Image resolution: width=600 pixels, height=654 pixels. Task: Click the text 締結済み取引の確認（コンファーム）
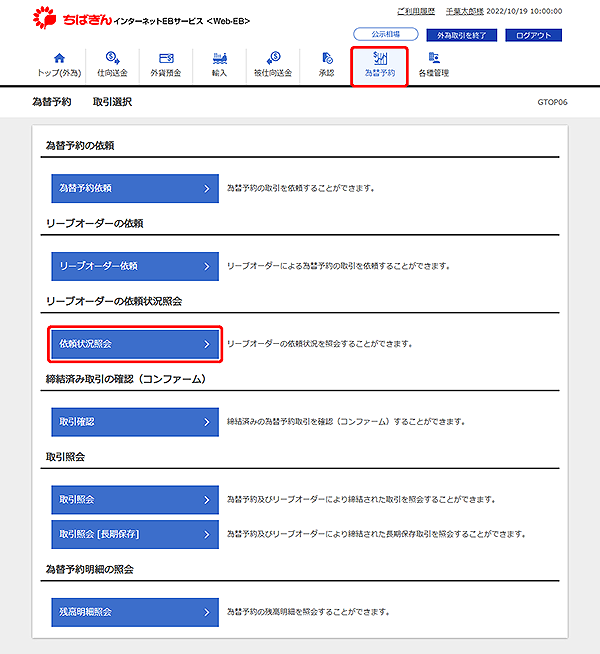coord(126,379)
